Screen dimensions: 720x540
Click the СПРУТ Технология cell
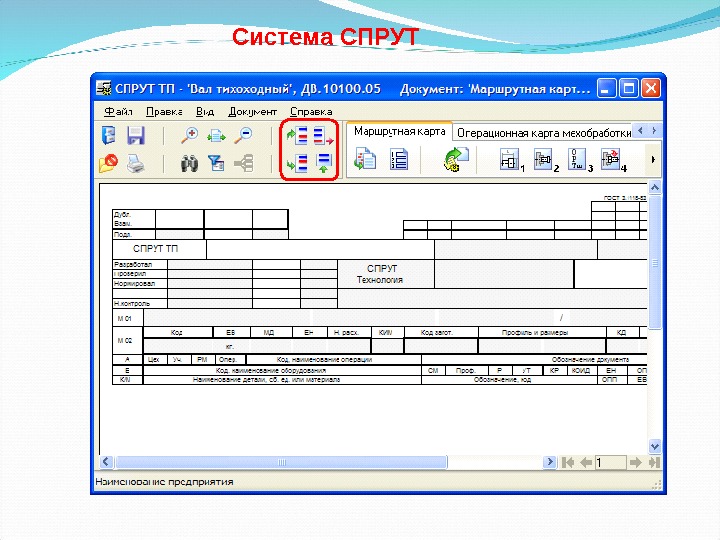pos(386,274)
